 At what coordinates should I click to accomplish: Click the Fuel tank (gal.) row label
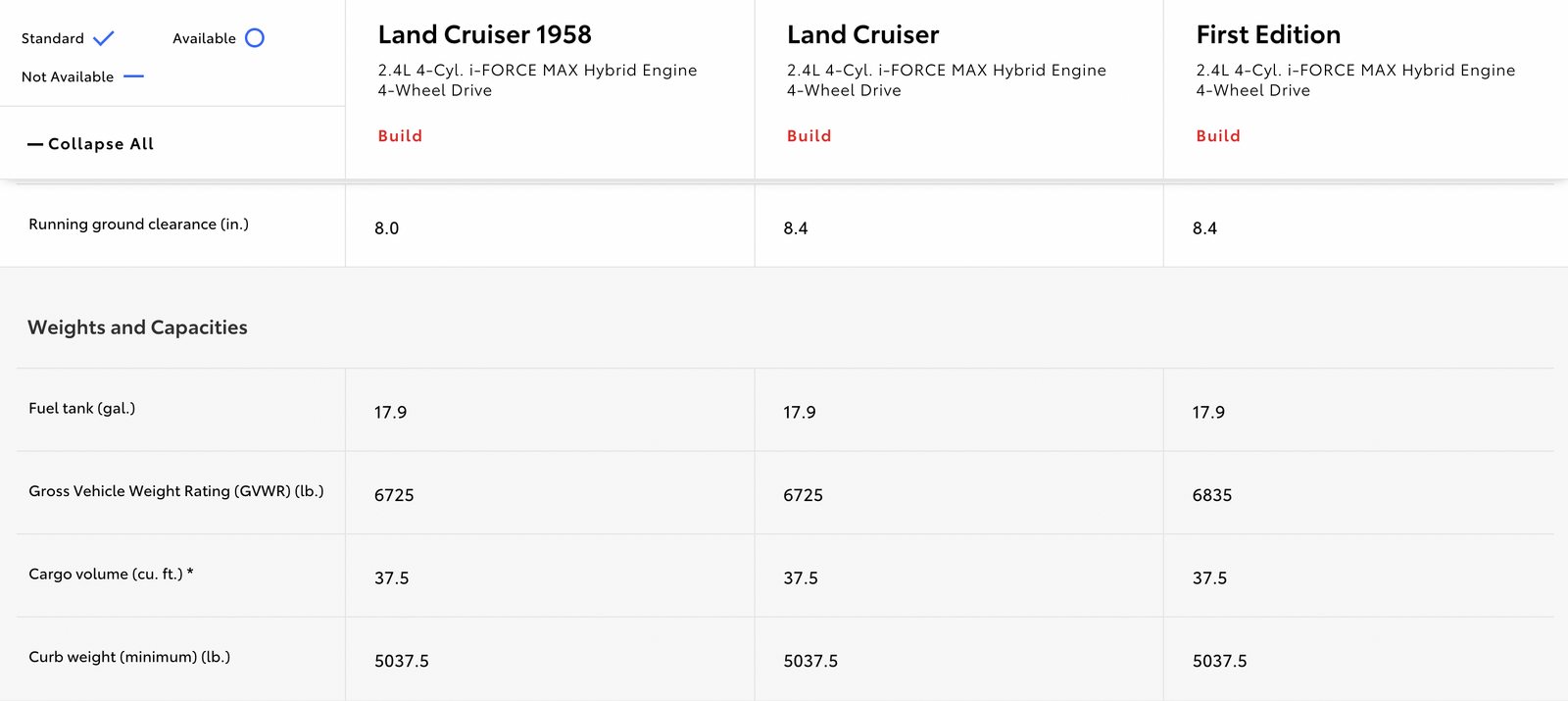[x=81, y=409]
